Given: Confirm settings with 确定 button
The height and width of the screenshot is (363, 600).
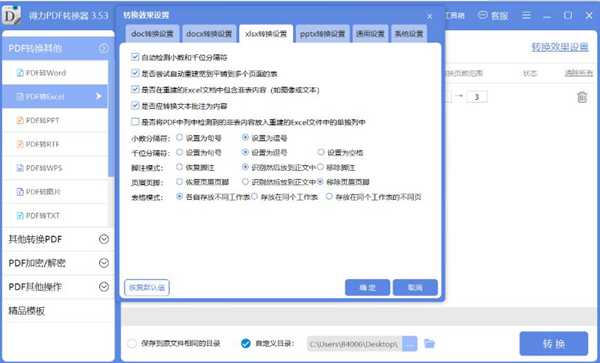Looking at the screenshot, I should pyautogui.click(x=367, y=287).
